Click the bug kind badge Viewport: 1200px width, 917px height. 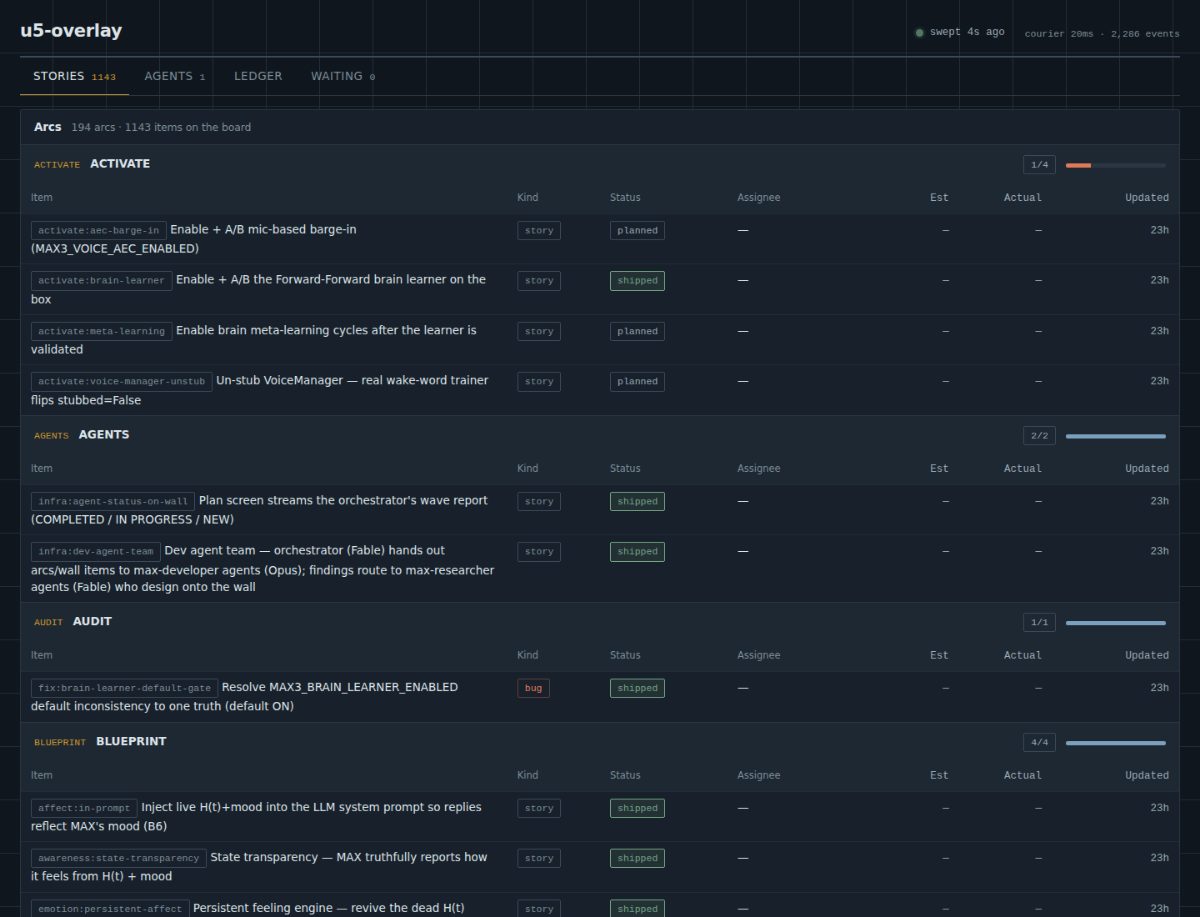tap(533, 688)
